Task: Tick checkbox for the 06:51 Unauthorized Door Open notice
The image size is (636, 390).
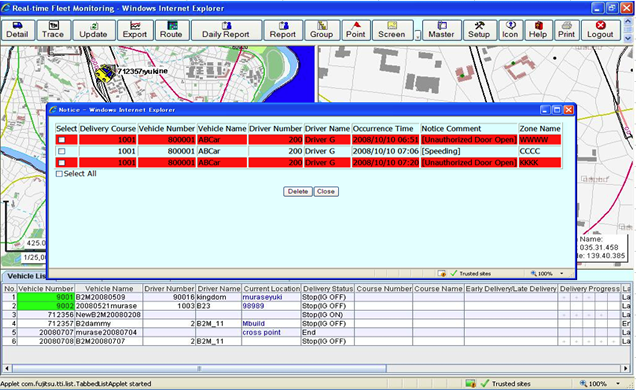Action: (x=62, y=140)
